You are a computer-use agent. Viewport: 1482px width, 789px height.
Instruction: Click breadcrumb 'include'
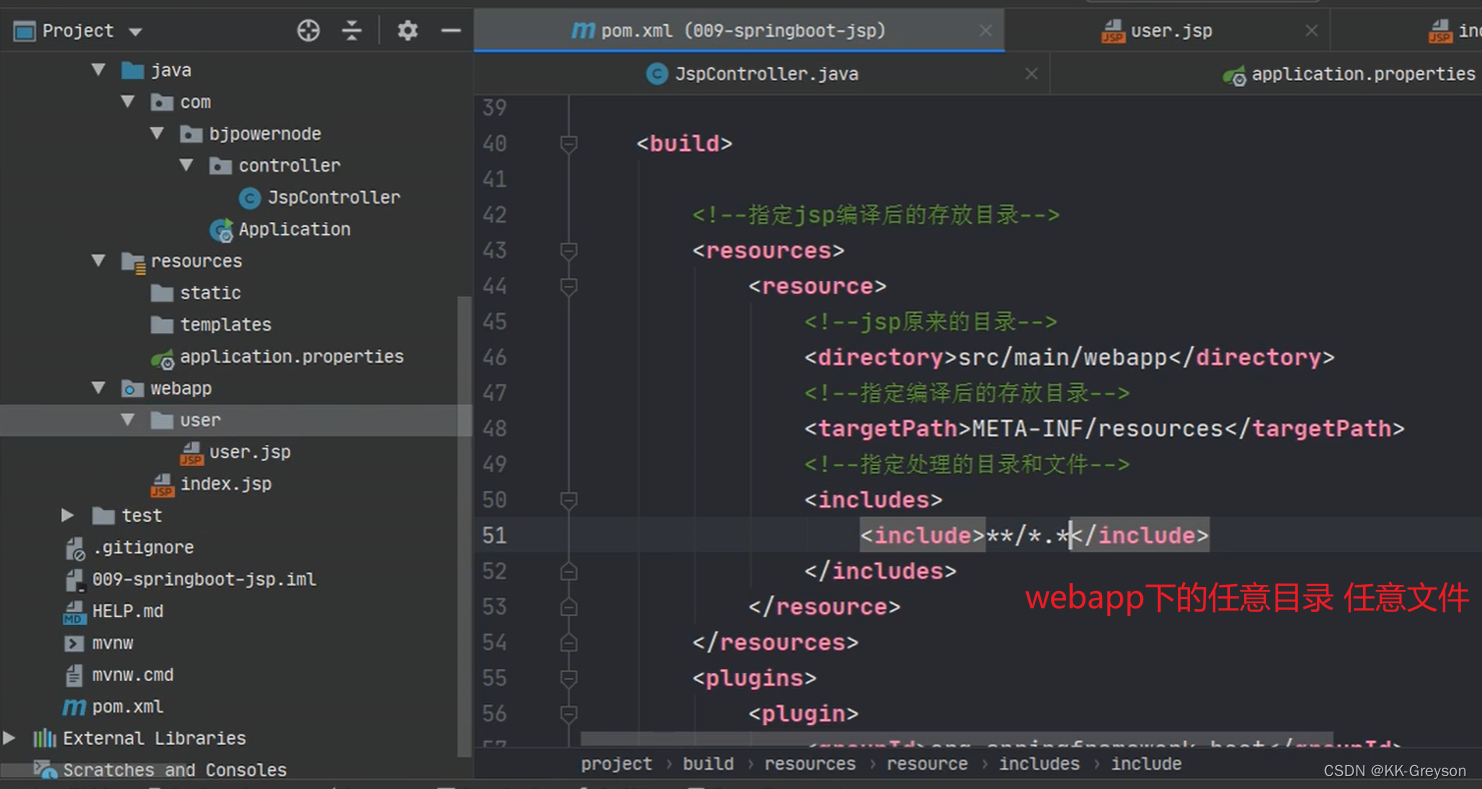click(x=1146, y=764)
